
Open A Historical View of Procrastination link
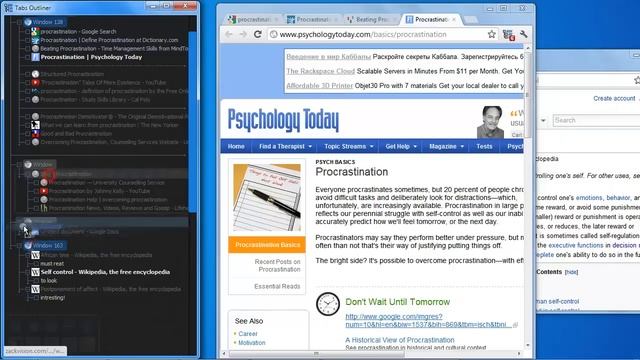point(400,340)
